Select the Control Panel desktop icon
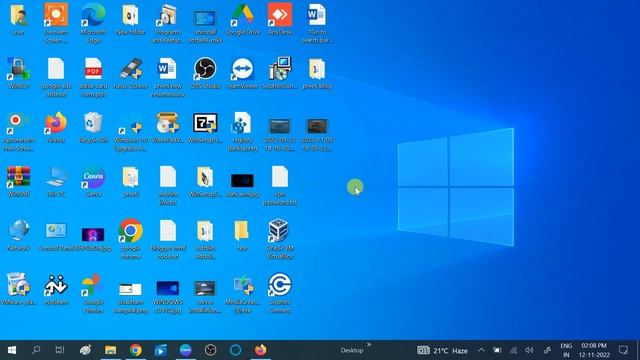Viewport: 640px width, 360px height. tap(56, 236)
